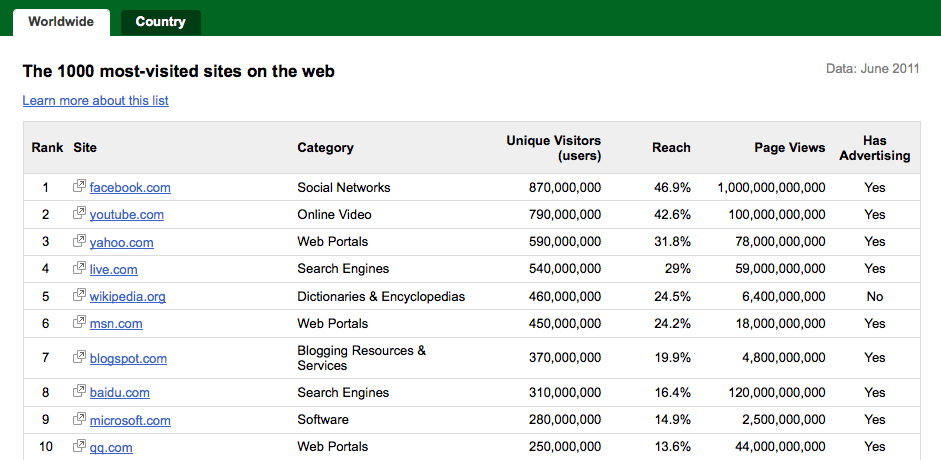Open external-link icon beside blogspot.com

pos(79,357)
